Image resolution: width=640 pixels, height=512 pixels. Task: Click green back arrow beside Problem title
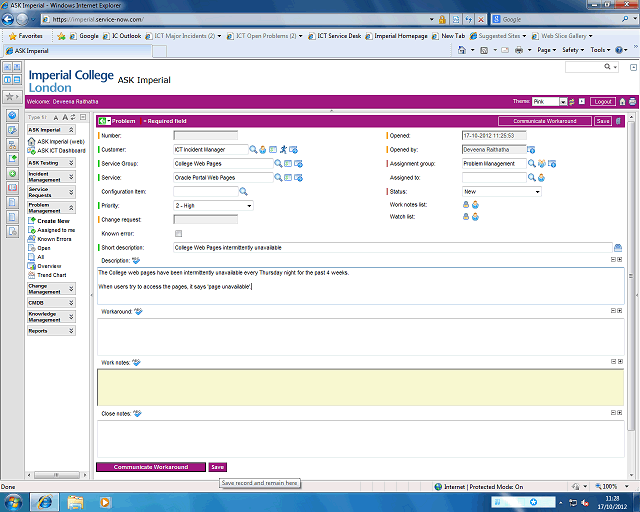pos(103,121)
